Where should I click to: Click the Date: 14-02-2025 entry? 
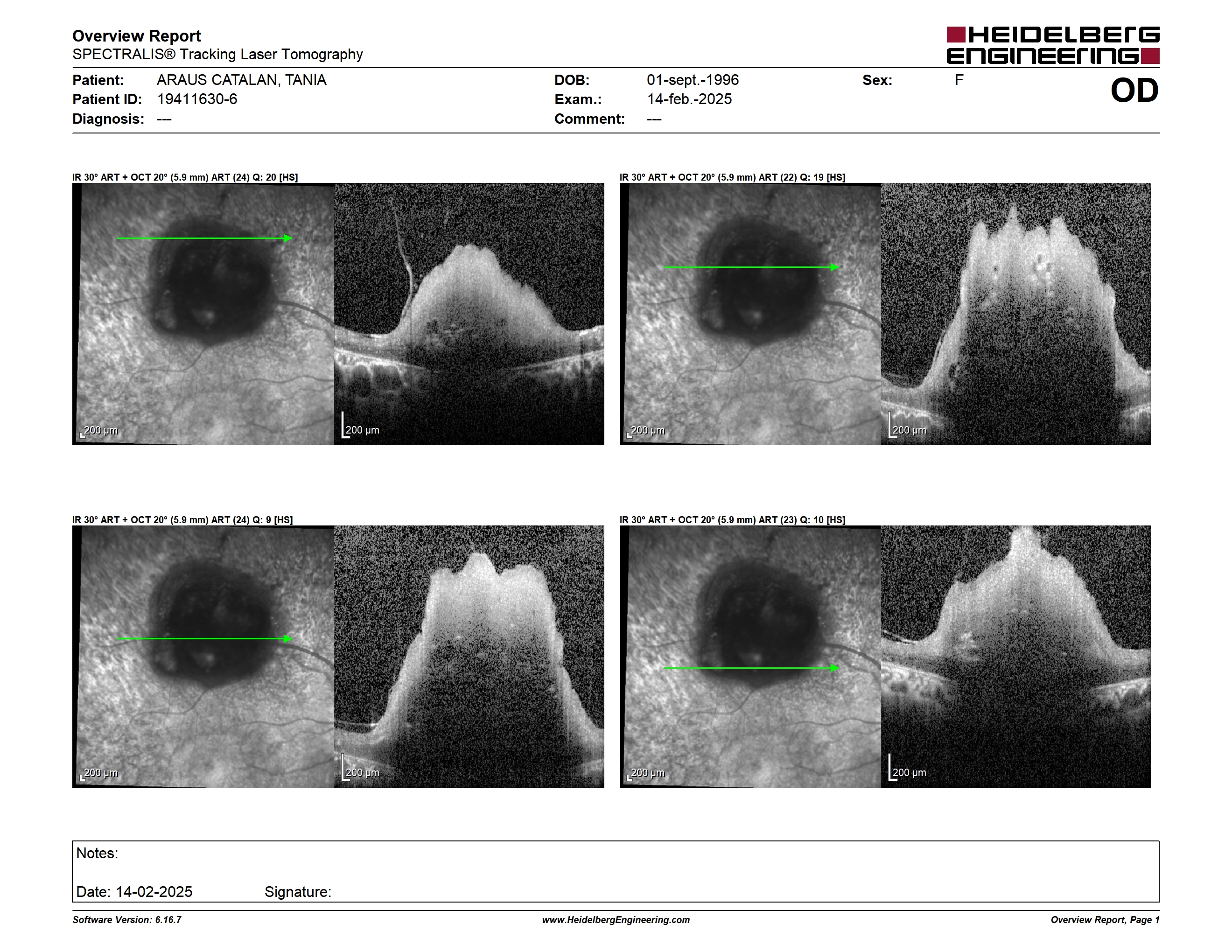click(x=134, y=892)
